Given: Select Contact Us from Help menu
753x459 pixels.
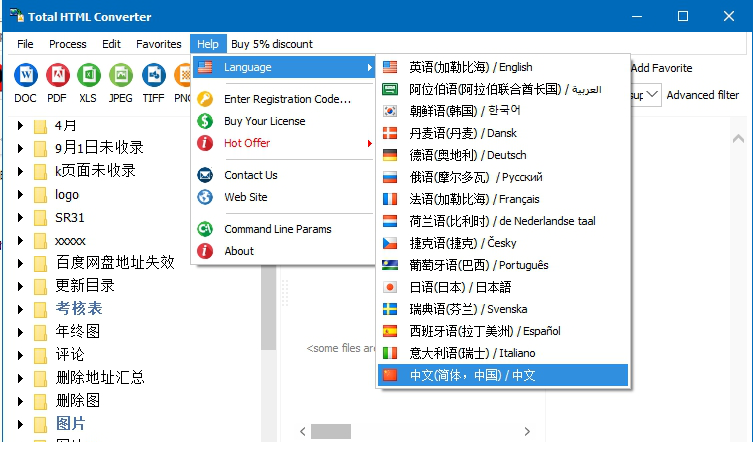Looking at the screenshot, I should (283, 175).
